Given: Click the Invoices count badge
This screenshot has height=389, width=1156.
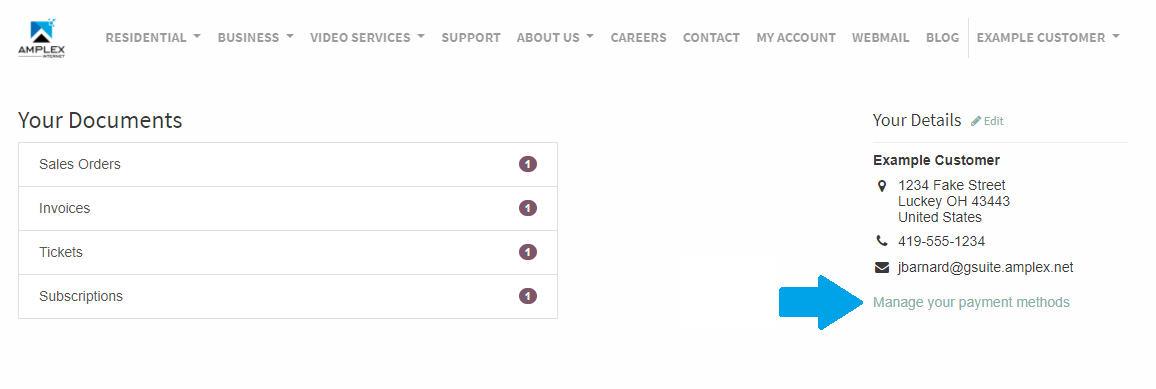Looking at the screenshot, I should (528, 208).
